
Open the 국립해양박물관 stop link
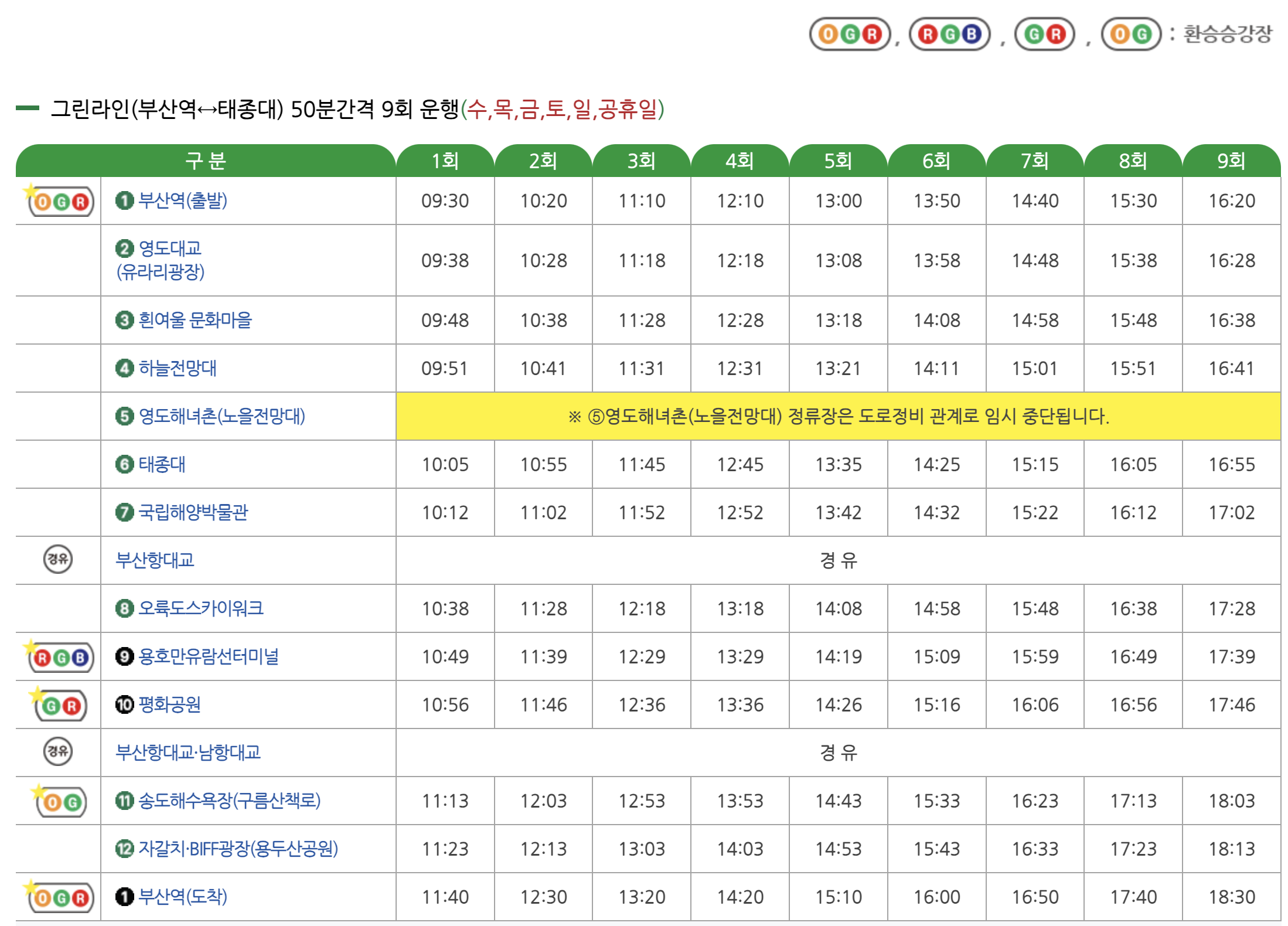(193, 512)
